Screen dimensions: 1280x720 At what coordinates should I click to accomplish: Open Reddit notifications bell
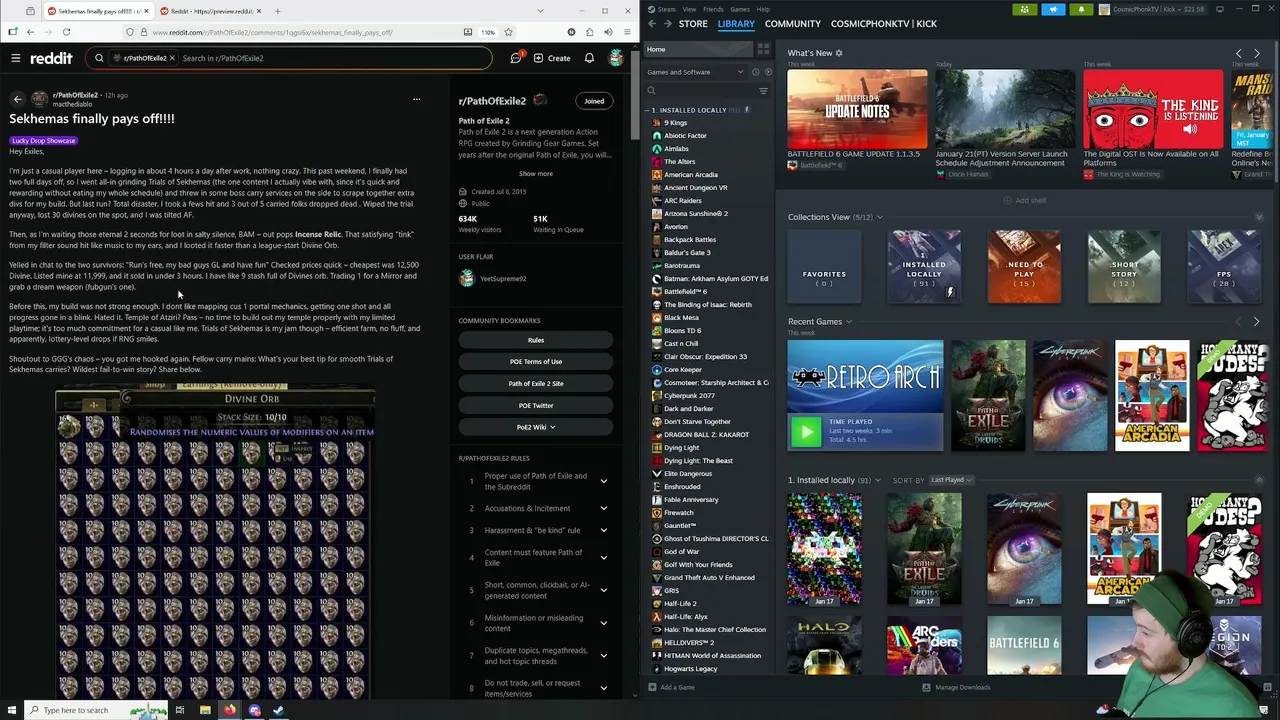(x=589, y=58)
